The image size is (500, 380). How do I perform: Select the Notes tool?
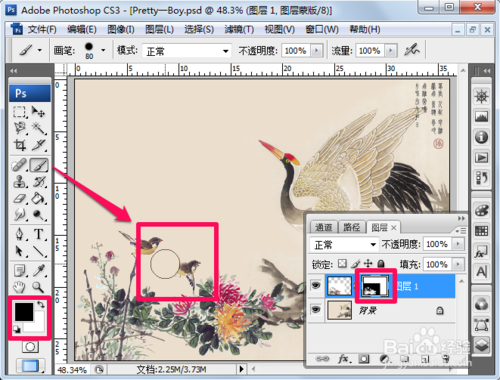pos(20,271)
